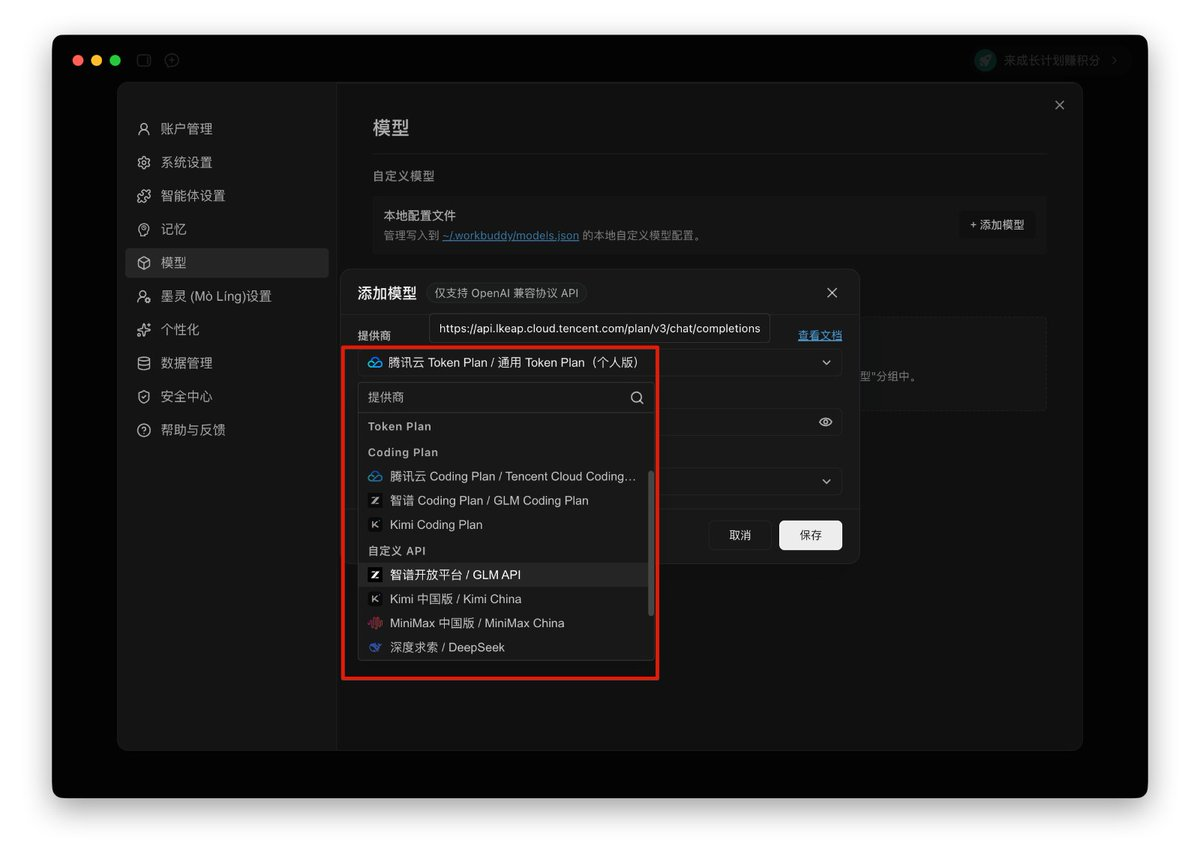
Task: Open the 查看文档 link
Action: [x=820, y=336]
